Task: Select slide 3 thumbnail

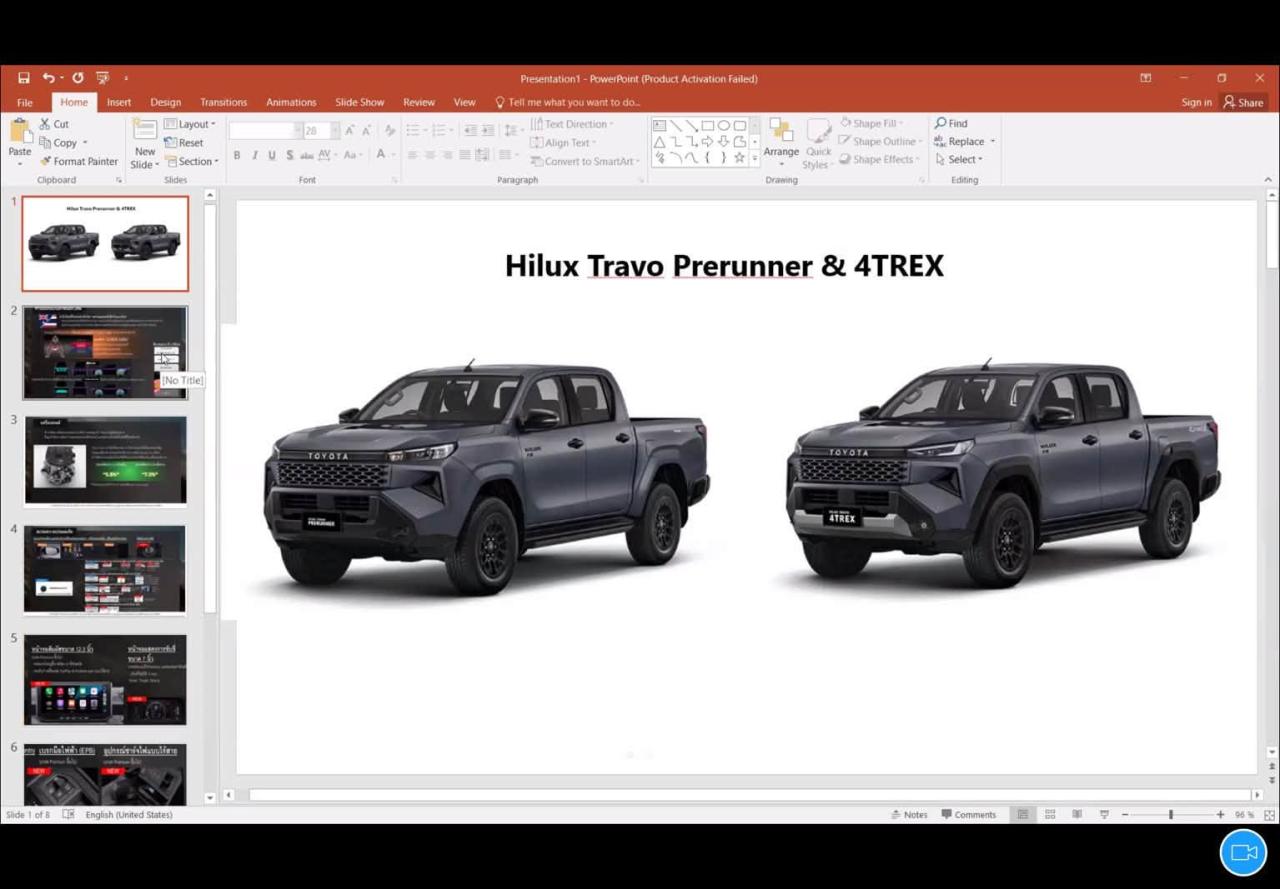Action: pyautogui.click(x=105, y=461)
